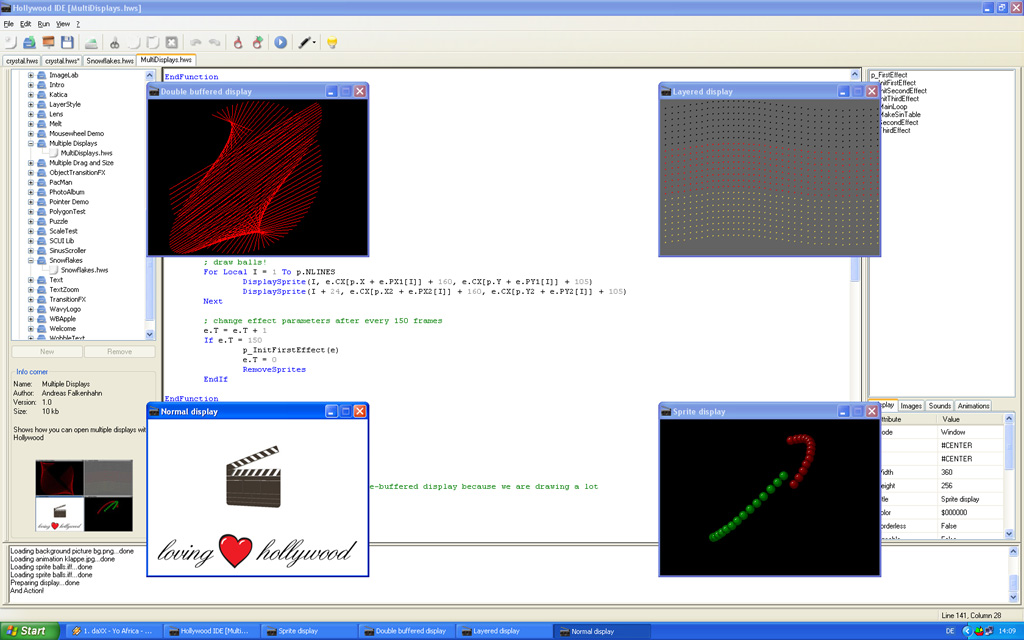Click the black pen toolbar icon
Screen dimensions: 1024x640
click(x=304, y=42)
